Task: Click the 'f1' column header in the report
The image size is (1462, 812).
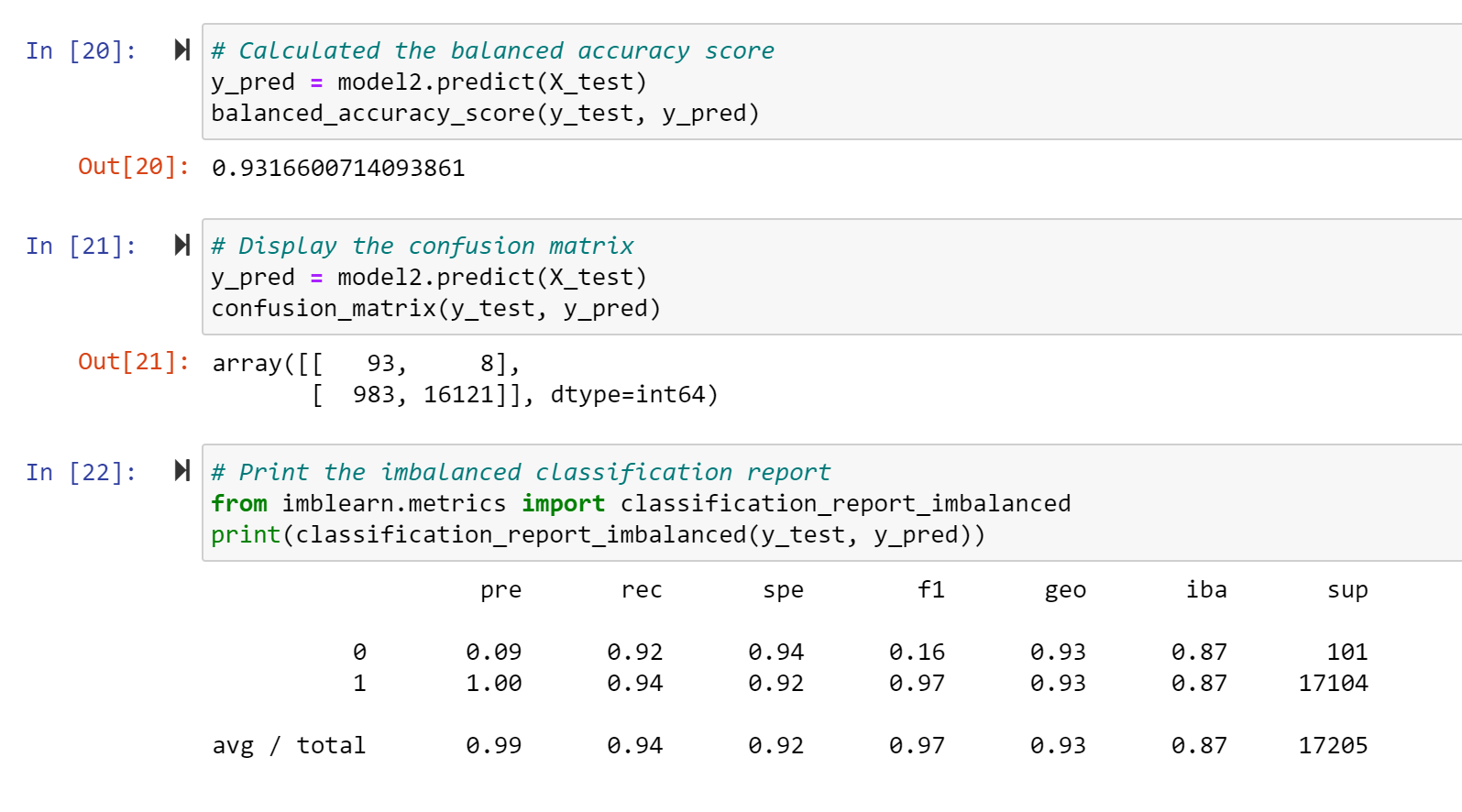Action: coord(930,589)
